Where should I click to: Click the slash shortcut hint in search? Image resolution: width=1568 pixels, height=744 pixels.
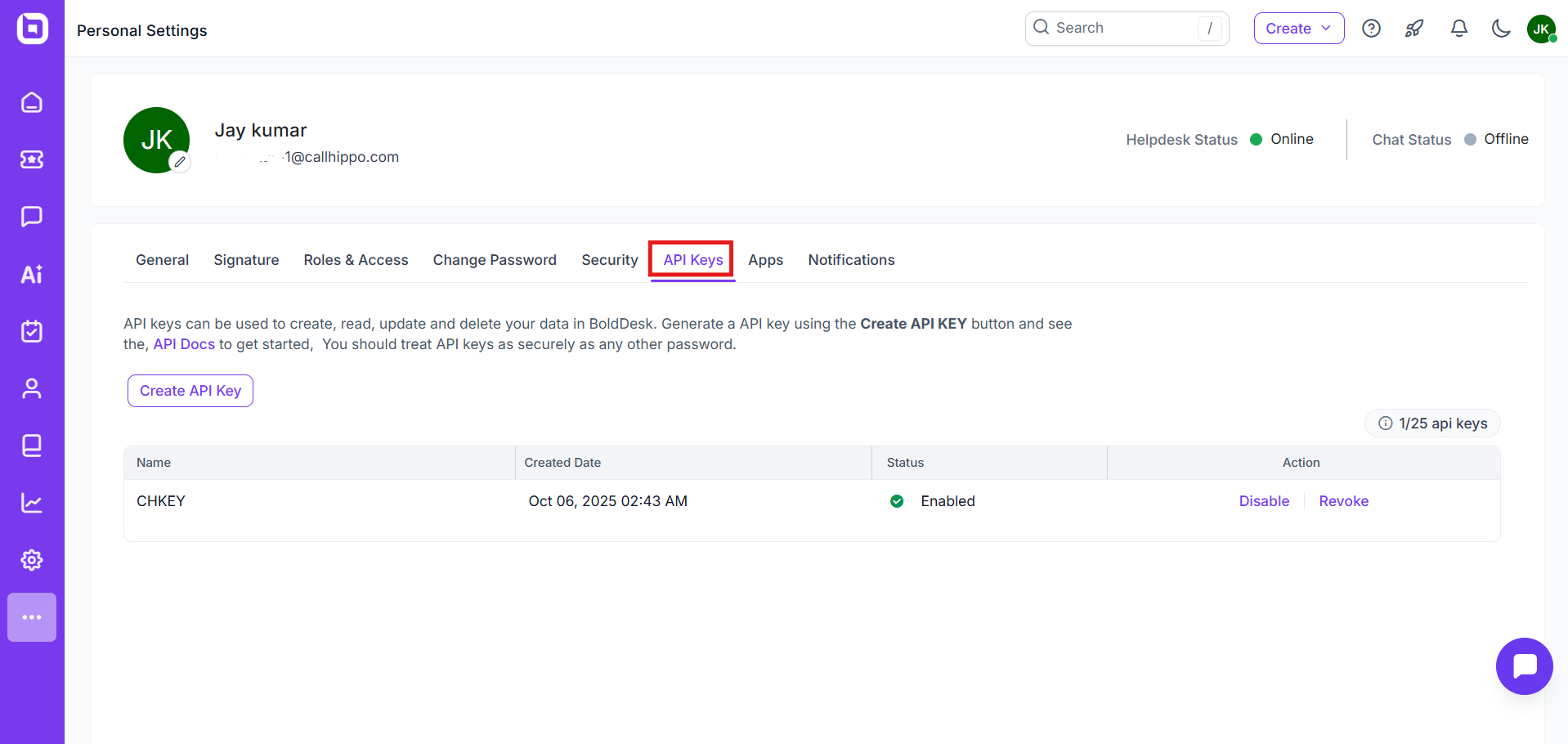tap(1210, 29)
